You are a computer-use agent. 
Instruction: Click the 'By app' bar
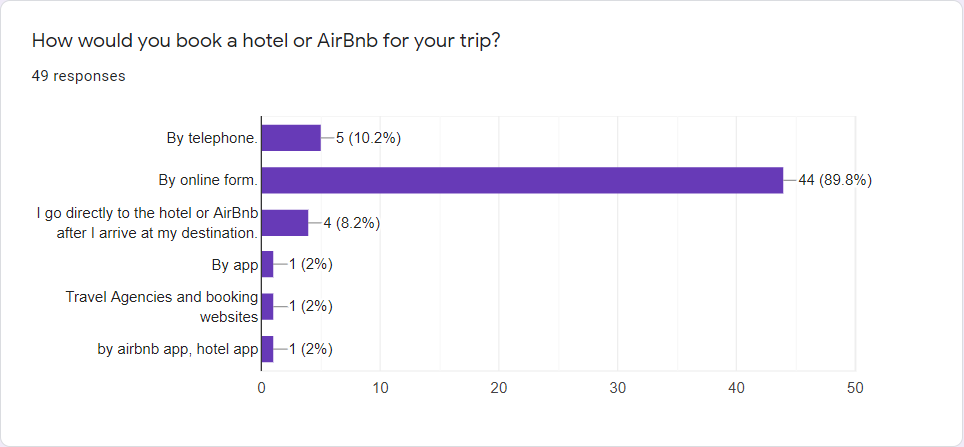point(267,264)
